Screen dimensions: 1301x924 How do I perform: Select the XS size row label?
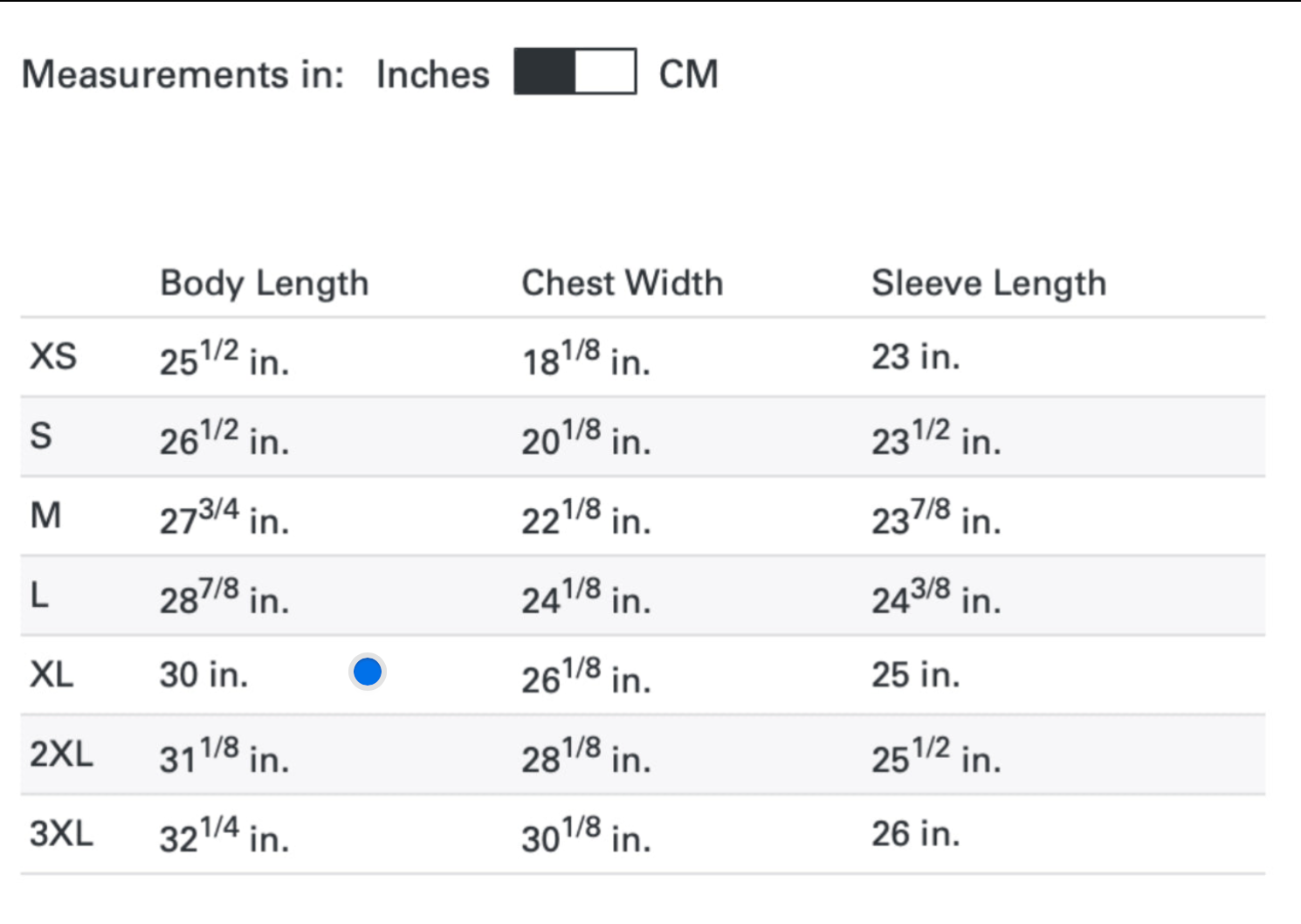(x=53, y=357)
